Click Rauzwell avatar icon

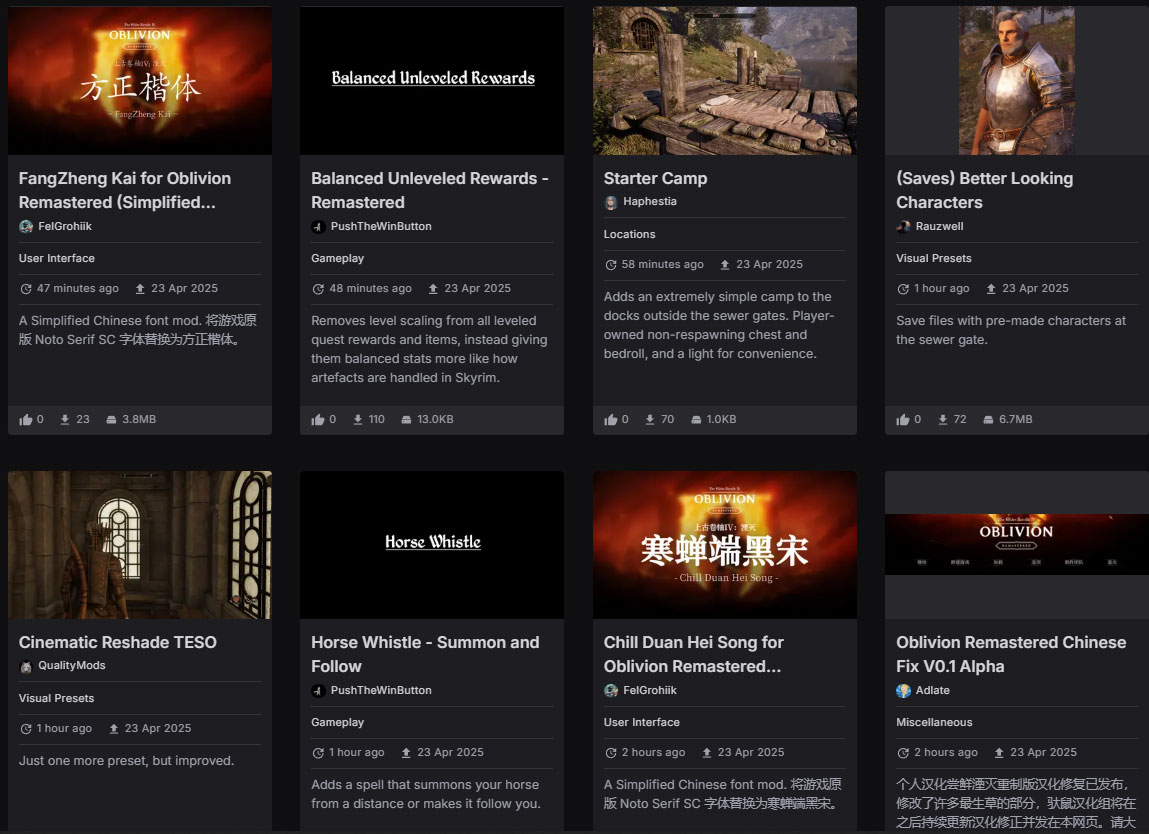click(903, 226)
